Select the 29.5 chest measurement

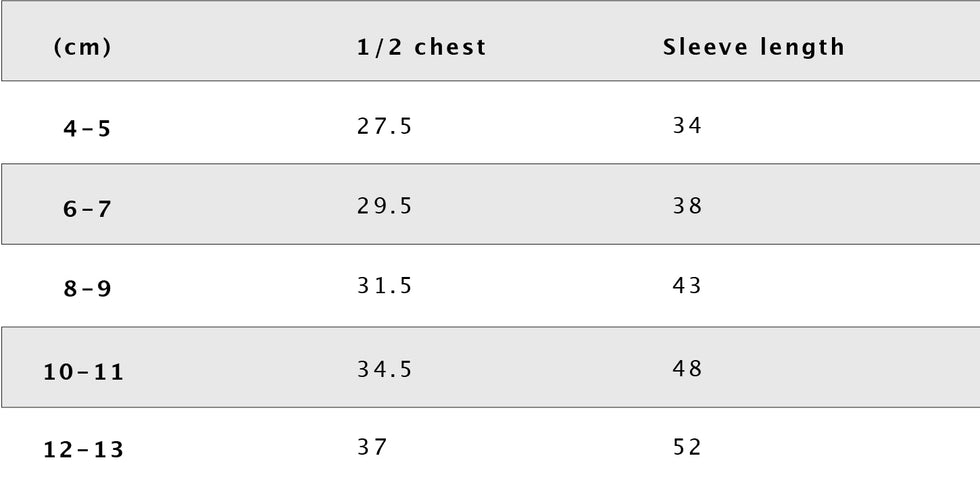pos(384,207)
